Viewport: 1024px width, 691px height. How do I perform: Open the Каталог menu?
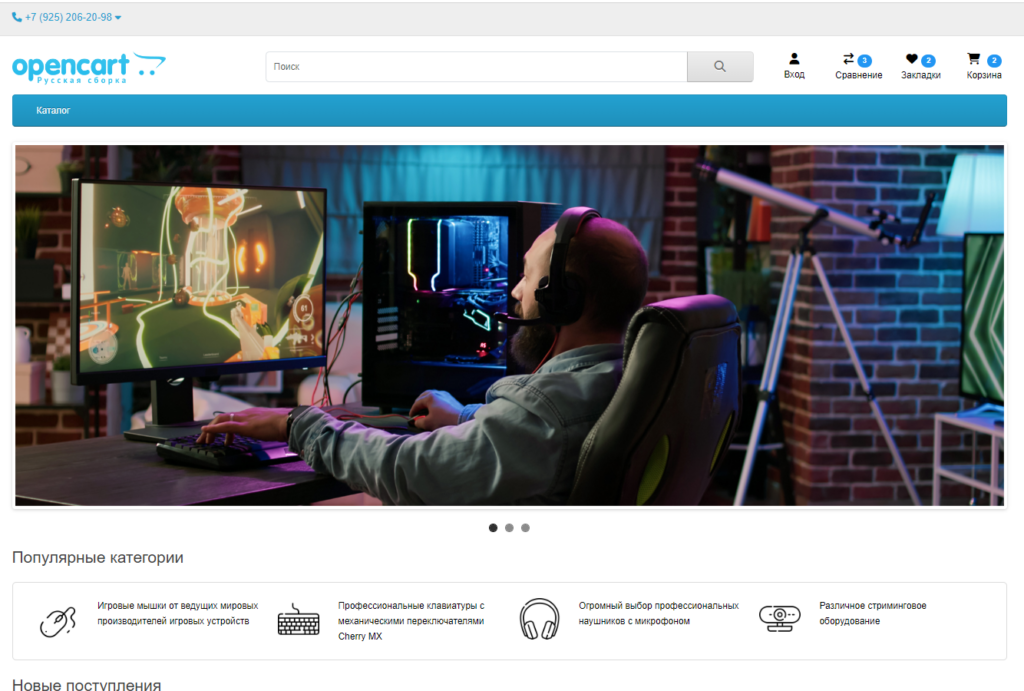[53, 110]
